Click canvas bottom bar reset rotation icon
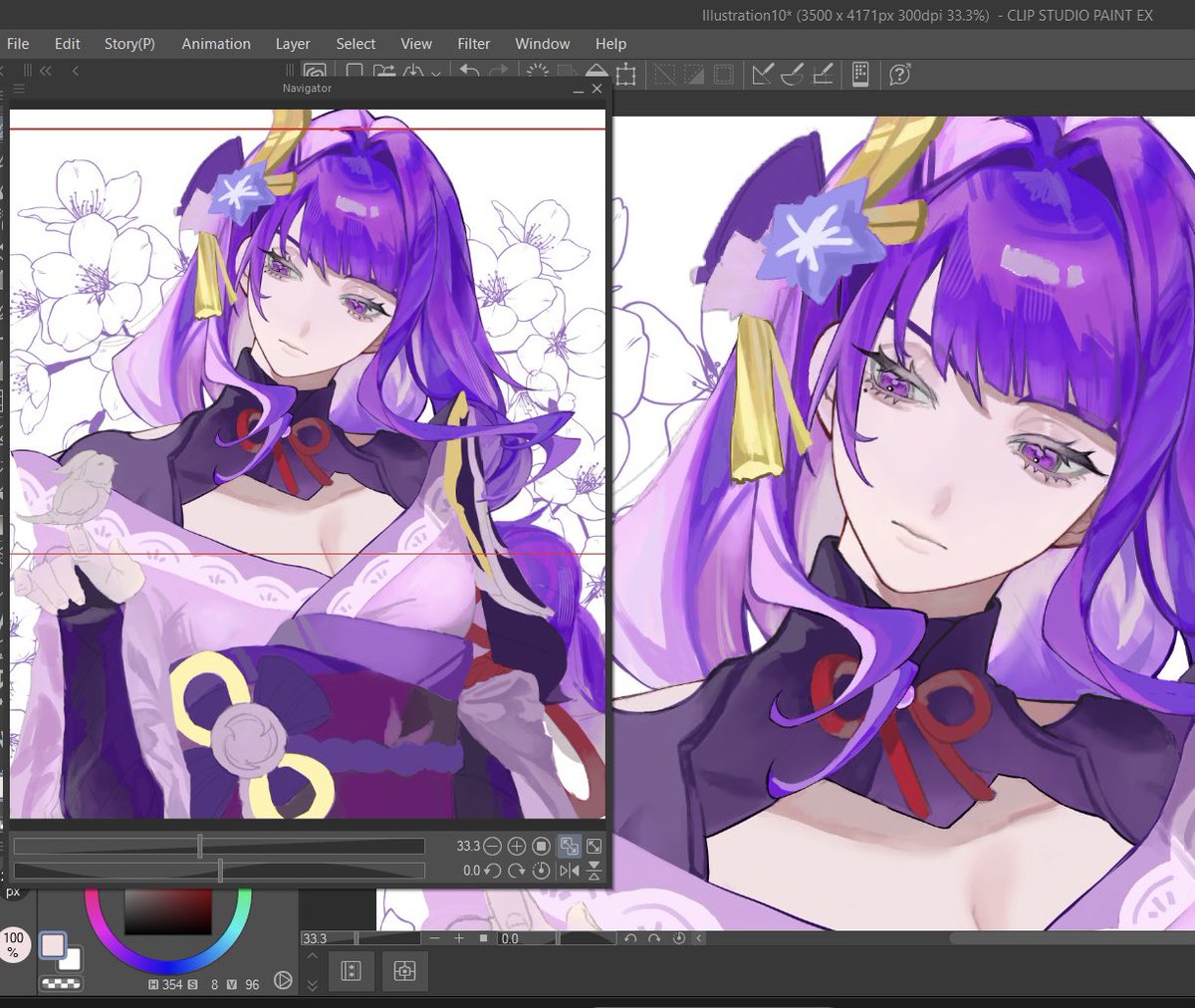 [x=678, y=938]
